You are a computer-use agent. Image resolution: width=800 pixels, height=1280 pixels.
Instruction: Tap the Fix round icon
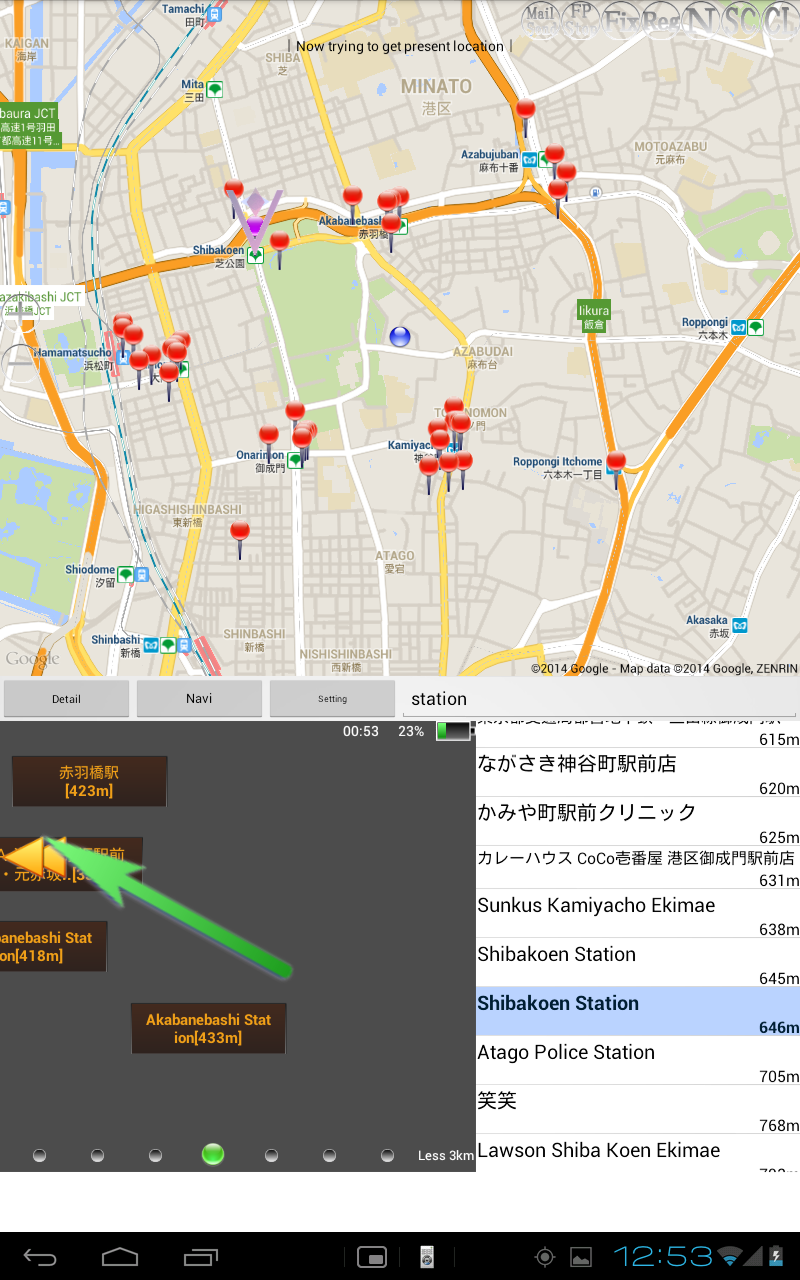[x=620, y=19]
